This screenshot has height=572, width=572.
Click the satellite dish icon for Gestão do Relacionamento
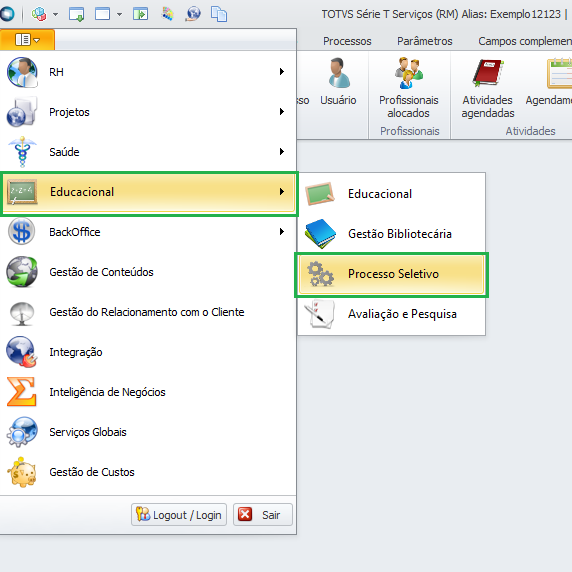coord(22,313)
